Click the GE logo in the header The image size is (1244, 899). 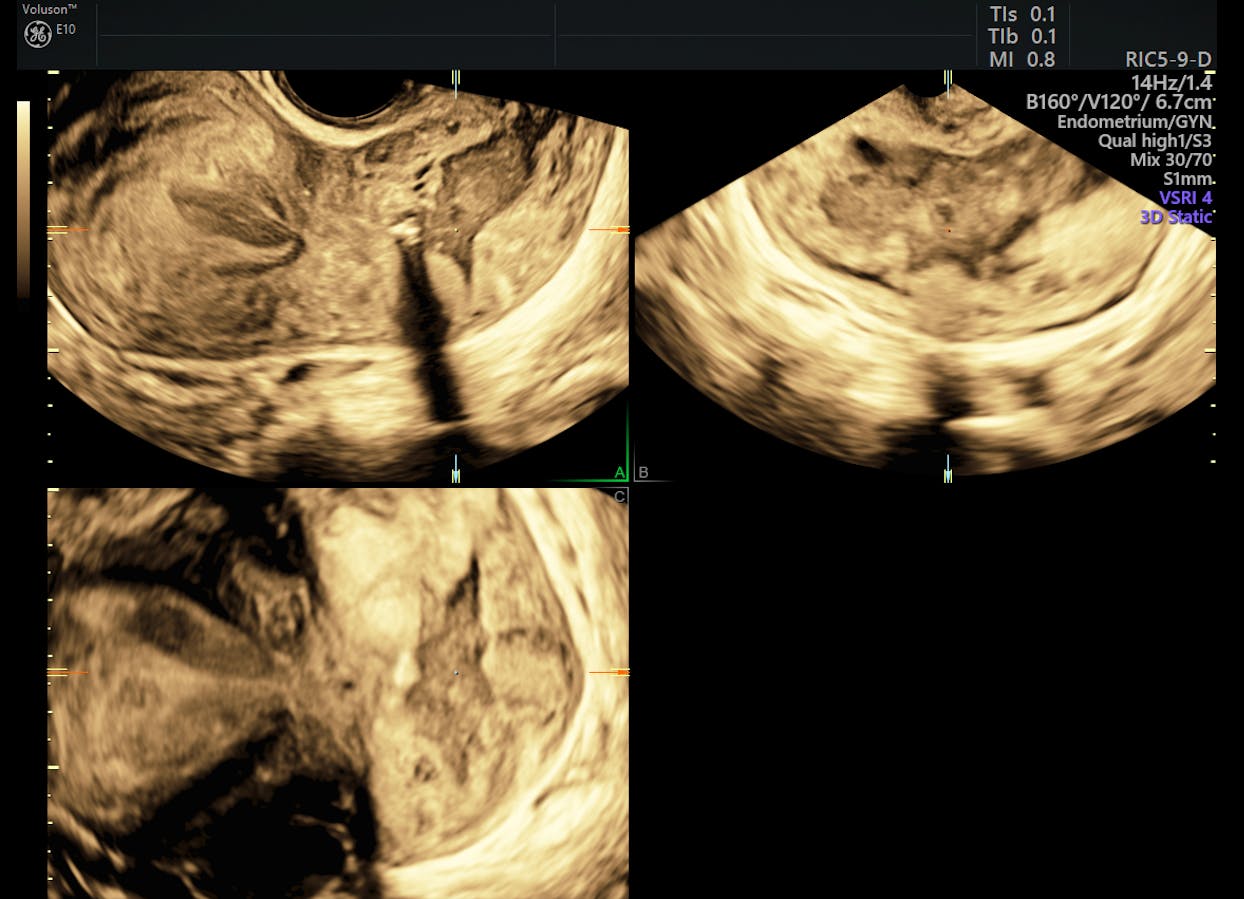click(37, 36)
